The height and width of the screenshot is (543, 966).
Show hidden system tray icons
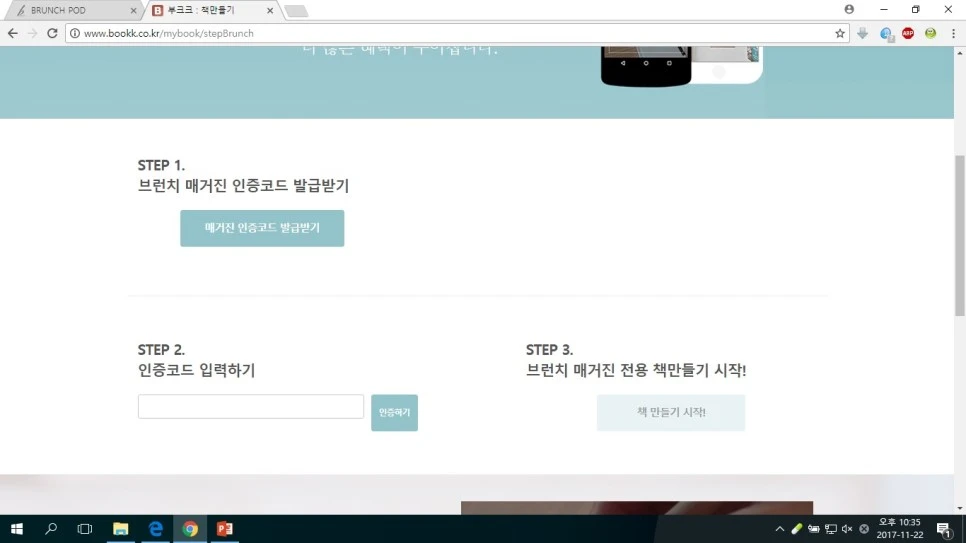point(780,529)
